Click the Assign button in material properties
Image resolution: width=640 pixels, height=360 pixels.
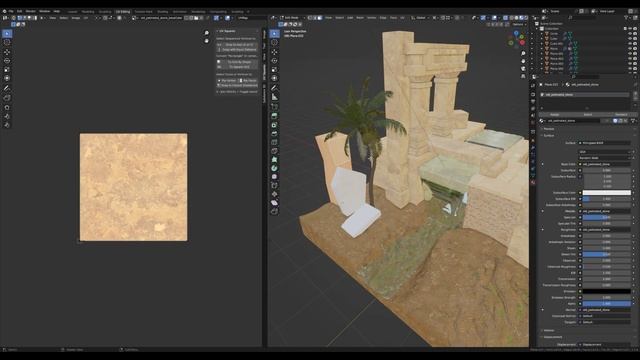554,115
